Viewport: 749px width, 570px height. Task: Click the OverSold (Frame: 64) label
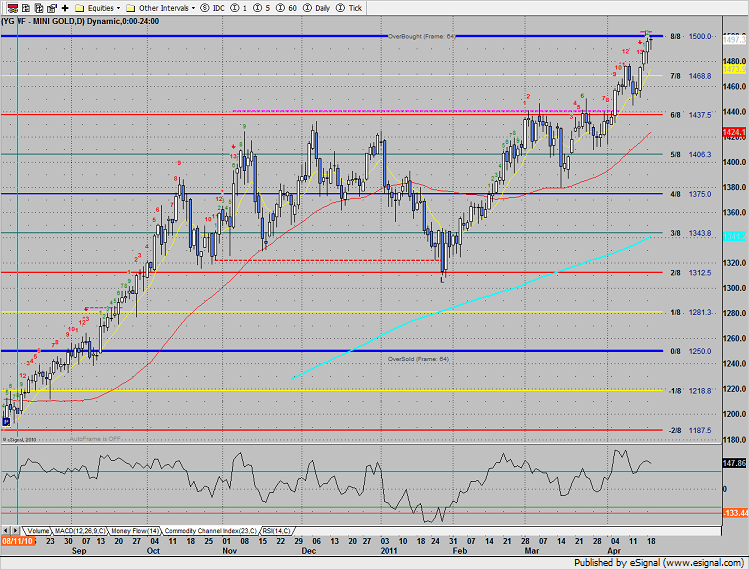pos(418,359)
